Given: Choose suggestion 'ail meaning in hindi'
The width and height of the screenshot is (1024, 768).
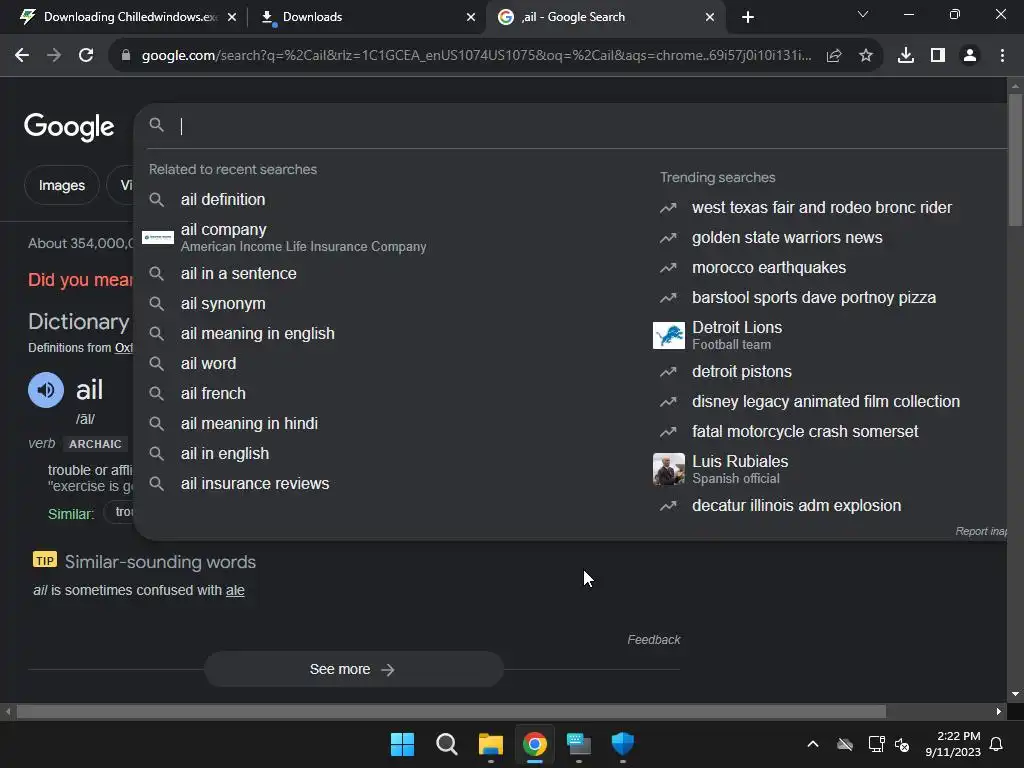Looking at the screenshot, I should point(249,423).
